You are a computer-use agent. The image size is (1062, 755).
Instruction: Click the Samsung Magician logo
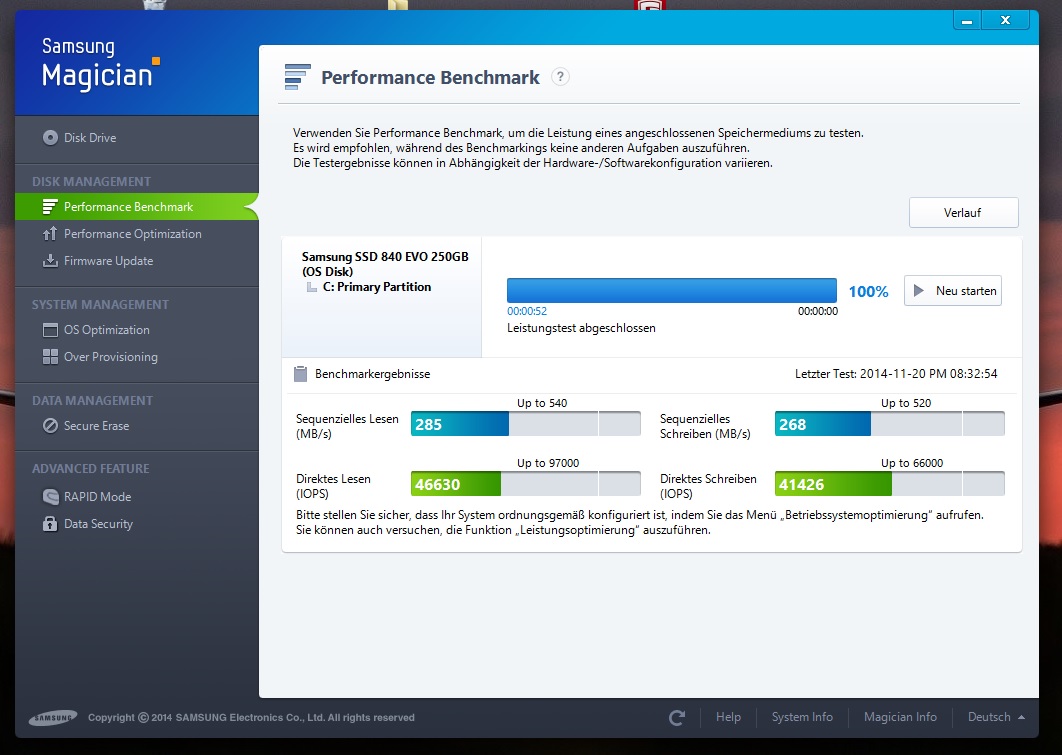(100, 64)
